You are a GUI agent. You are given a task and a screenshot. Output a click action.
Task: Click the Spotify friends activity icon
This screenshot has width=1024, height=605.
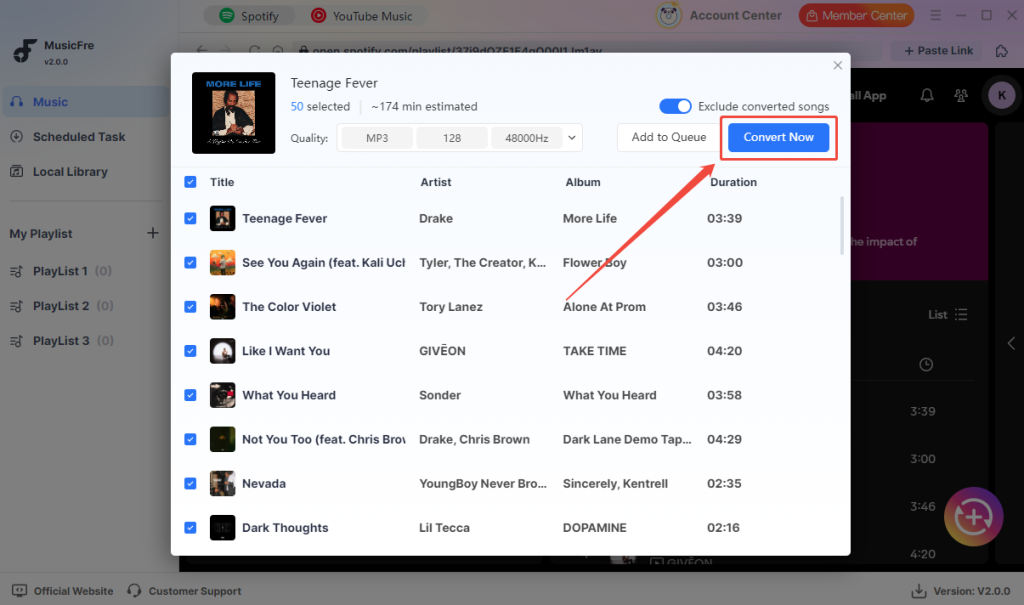pyautogui.click(x=961, y=95)
